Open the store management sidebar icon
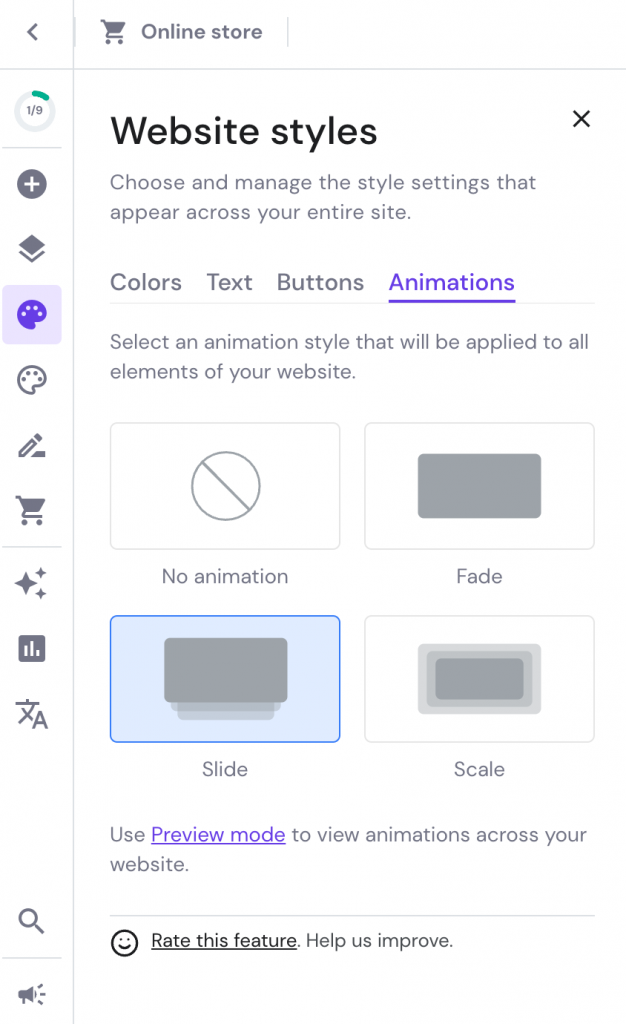The image size is (626, 1024). [31, 511]
